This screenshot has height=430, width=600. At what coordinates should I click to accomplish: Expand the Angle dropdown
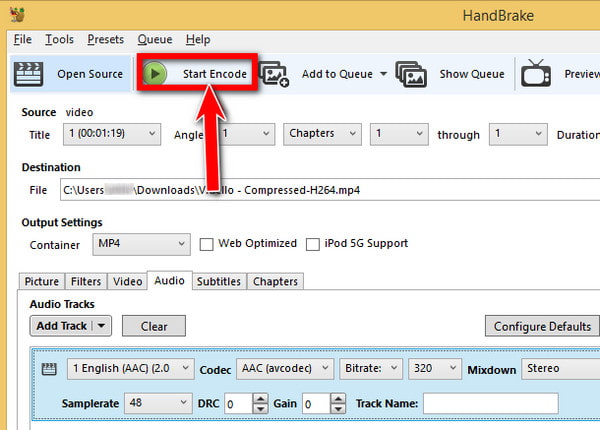point(247,134)
